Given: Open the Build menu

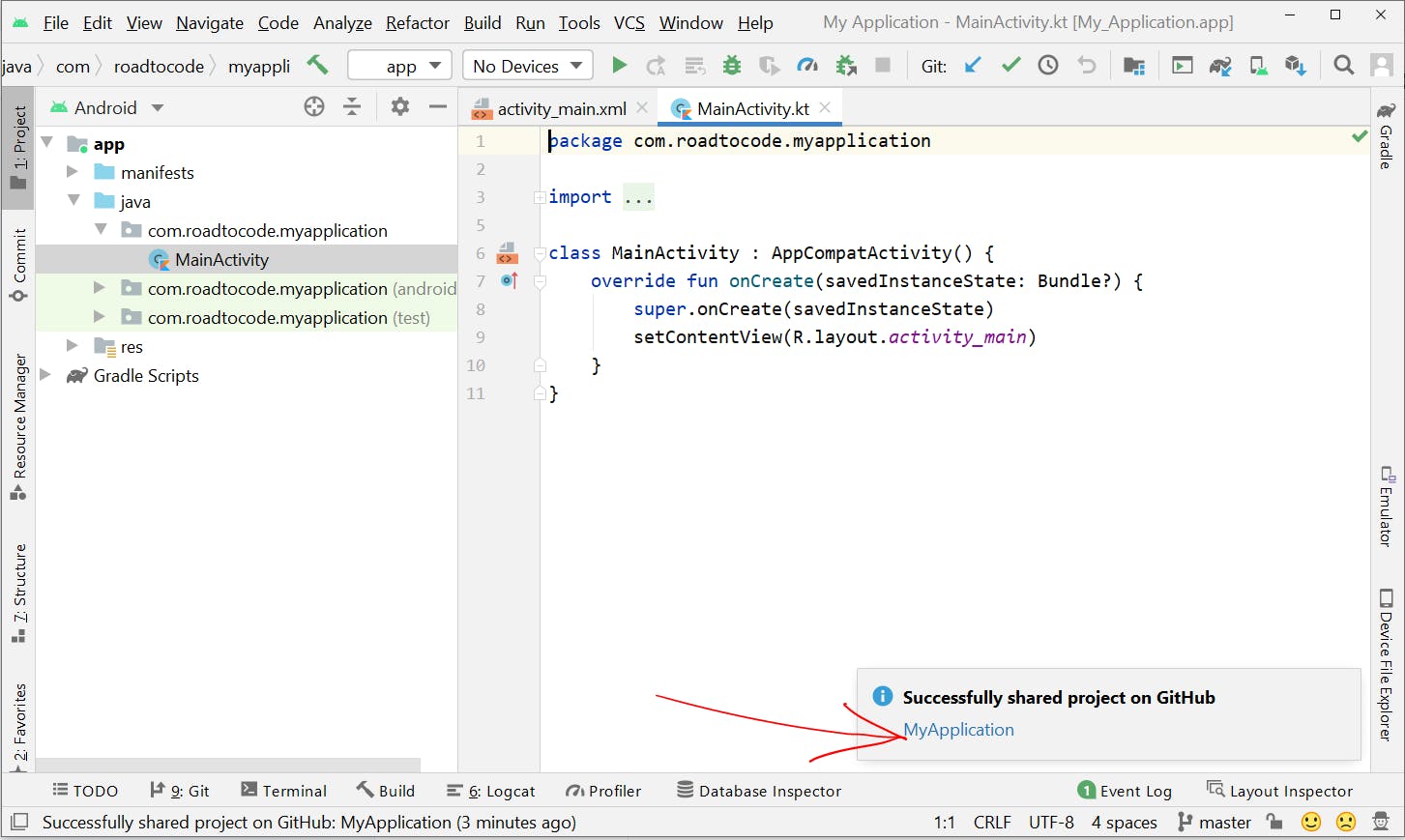Looking at the screenshot, I should point(483,22).
